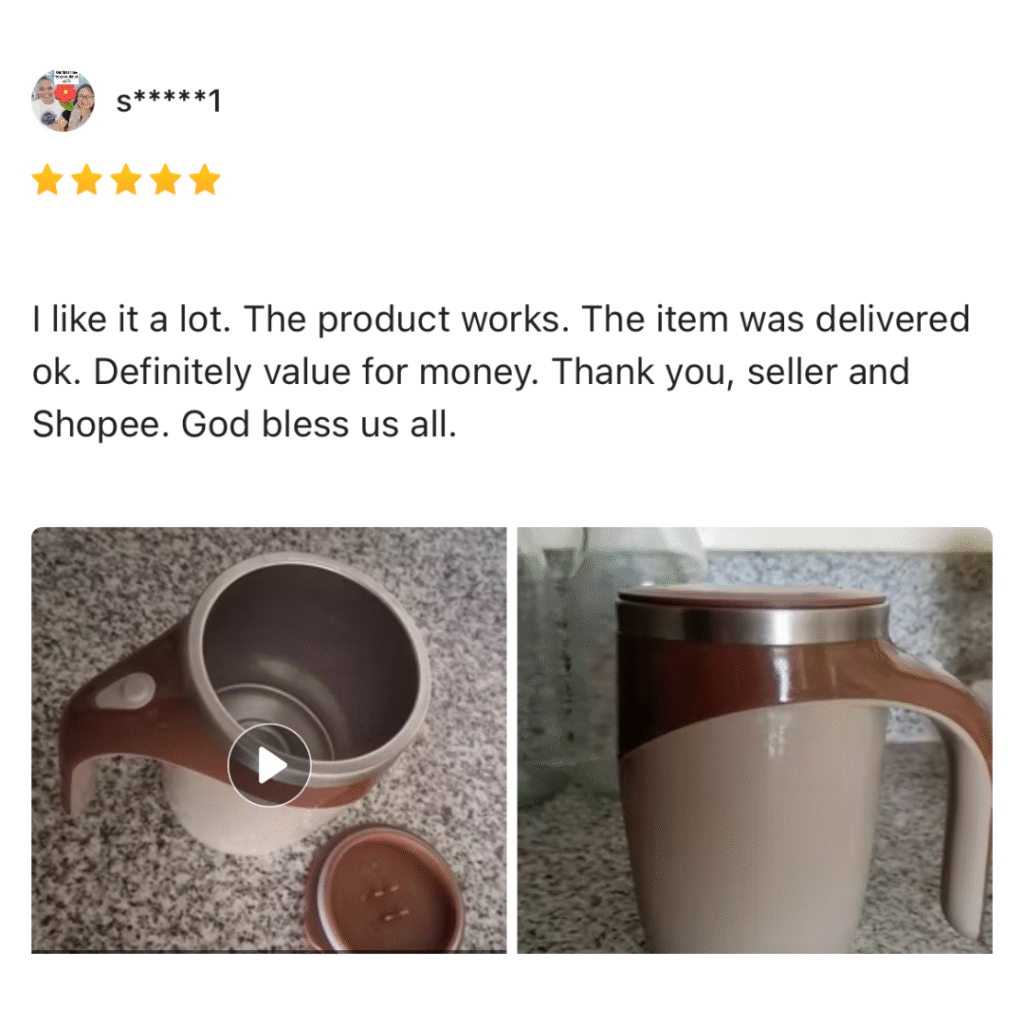Viewport: 1024px width, 1024px height.
Task: Select the fourth rating star
Action: pos(166,180)
